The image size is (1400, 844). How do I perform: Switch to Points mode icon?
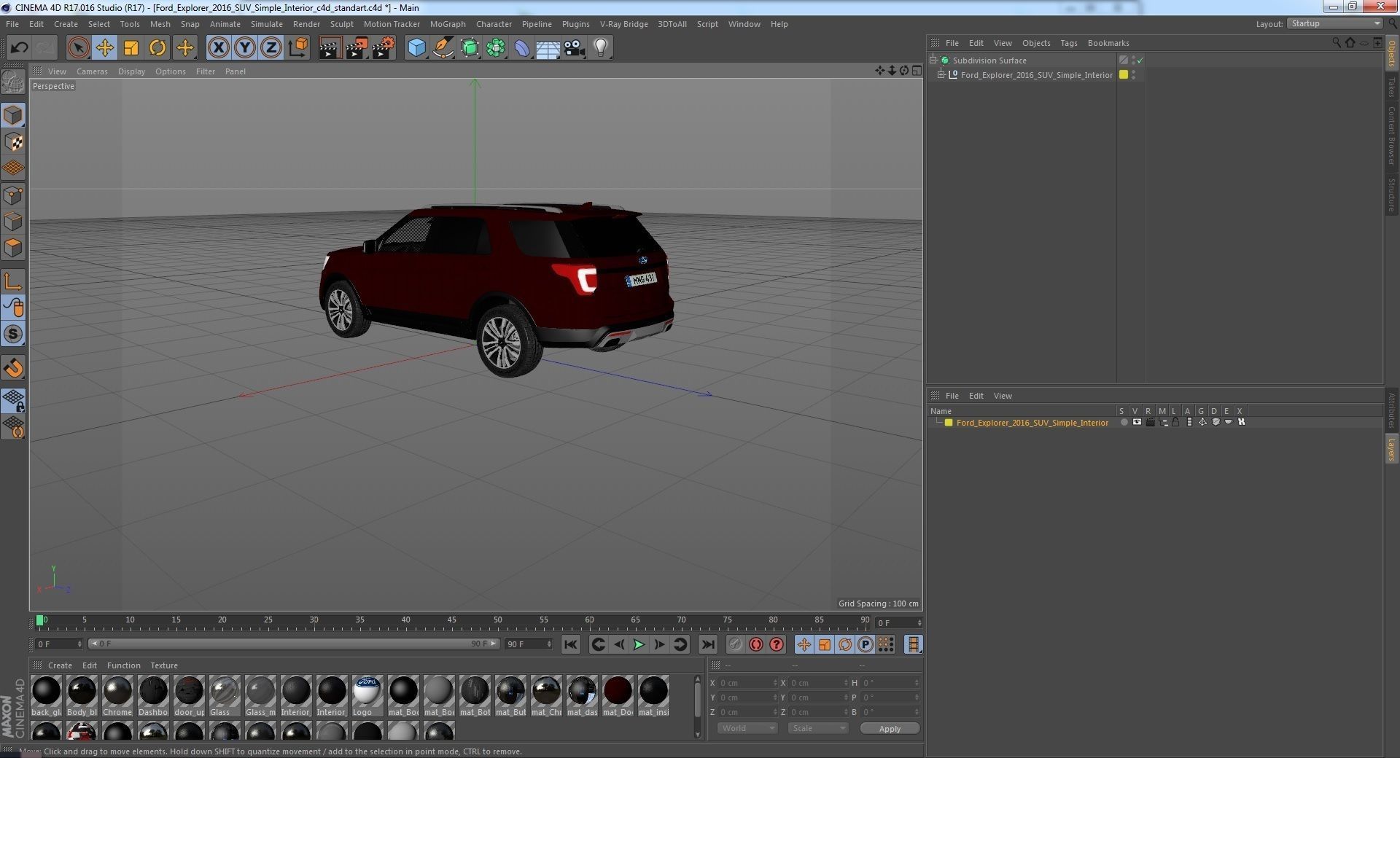pos(13,195)
